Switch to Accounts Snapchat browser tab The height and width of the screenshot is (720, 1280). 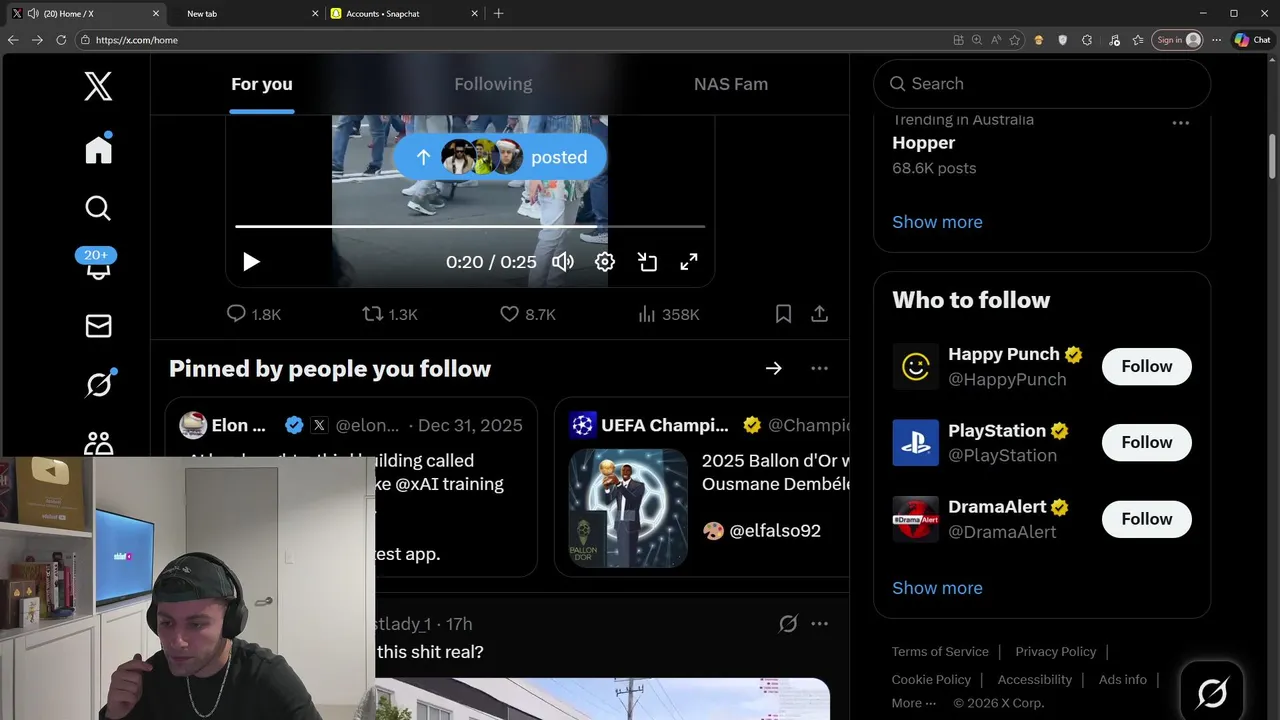coord(403,13)
